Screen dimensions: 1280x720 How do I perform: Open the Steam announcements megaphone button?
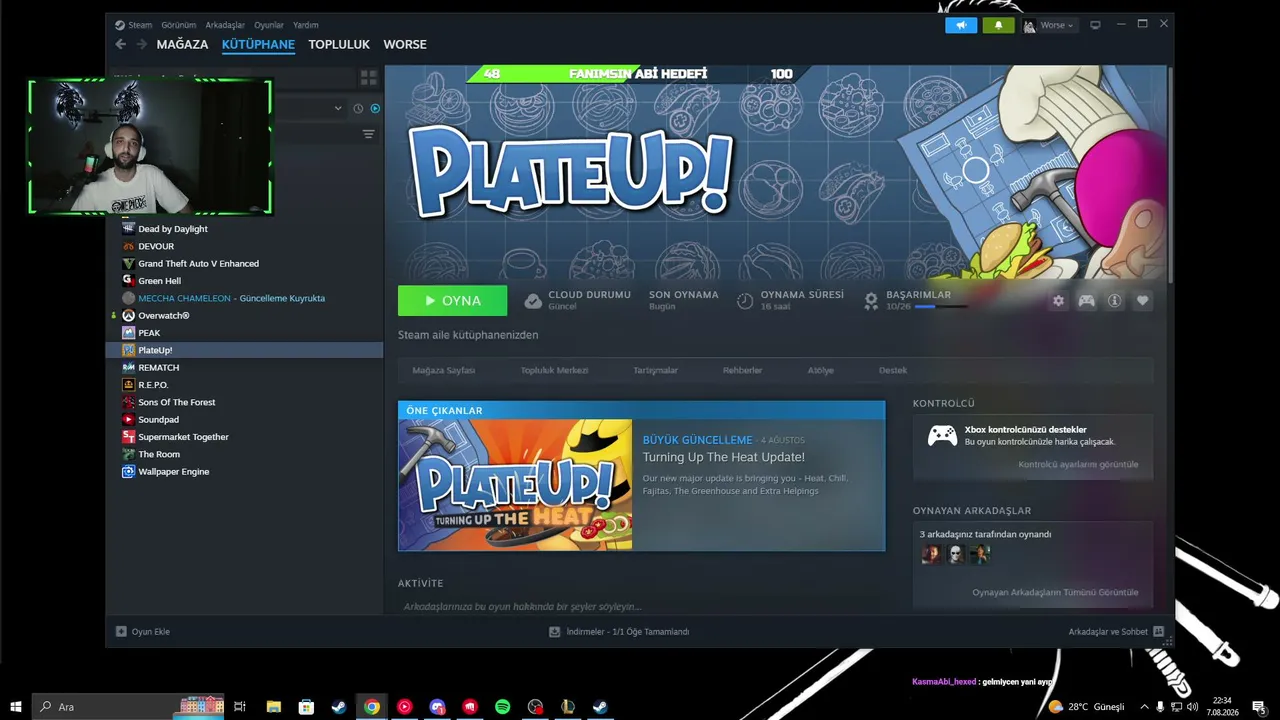(x=961, y=25)
